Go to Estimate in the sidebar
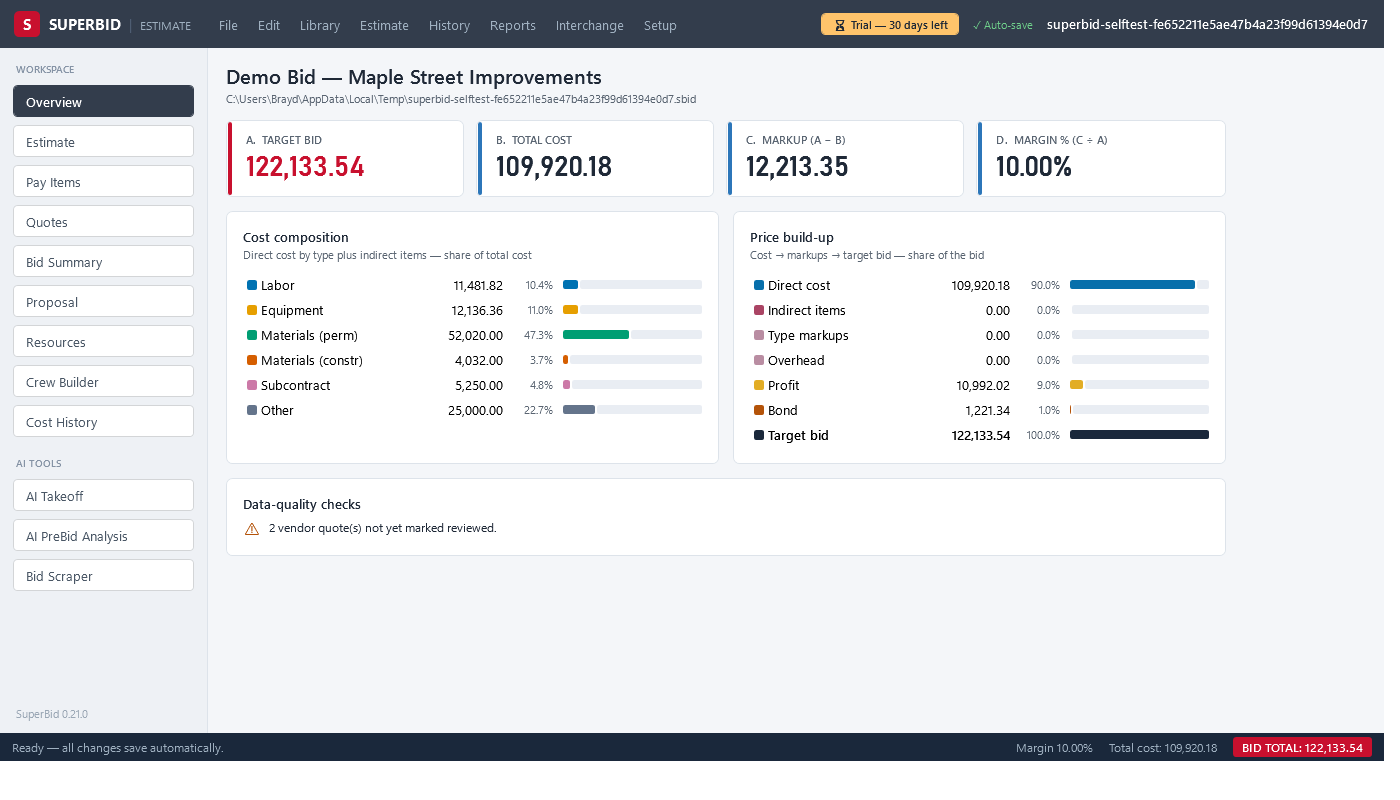 (x=104, y=141)
